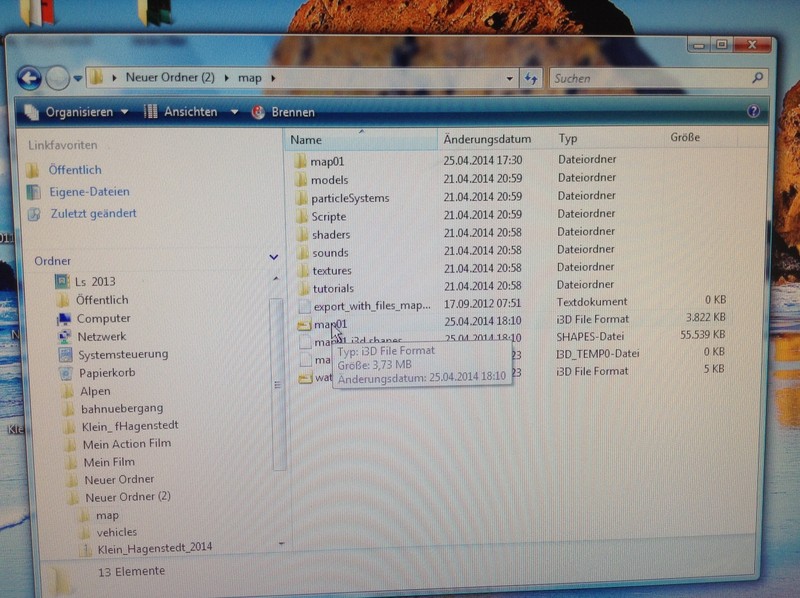
Task: Select Klein_Hagenstedt_2014 in folder tree
Action: tap(153, 548)
